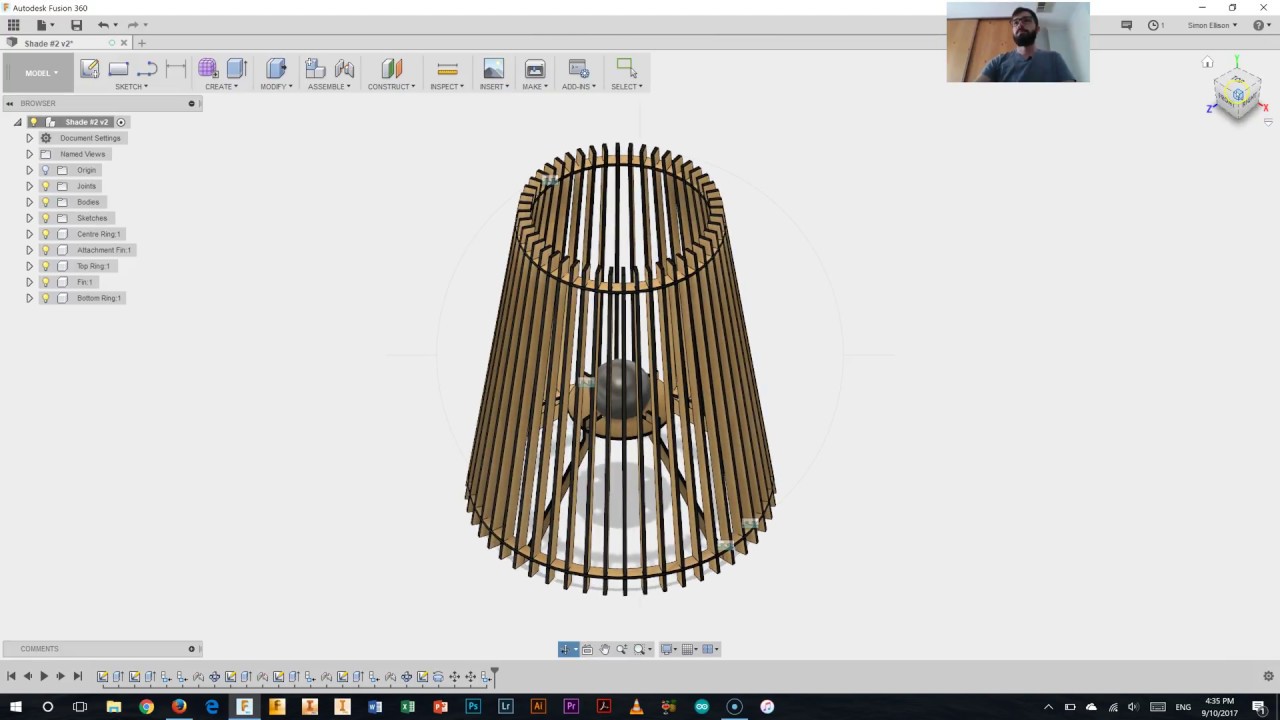The height and width of the screenshot is (720, 1280).
Task: Click timeline Play button
Action: [x=43, y=677]
